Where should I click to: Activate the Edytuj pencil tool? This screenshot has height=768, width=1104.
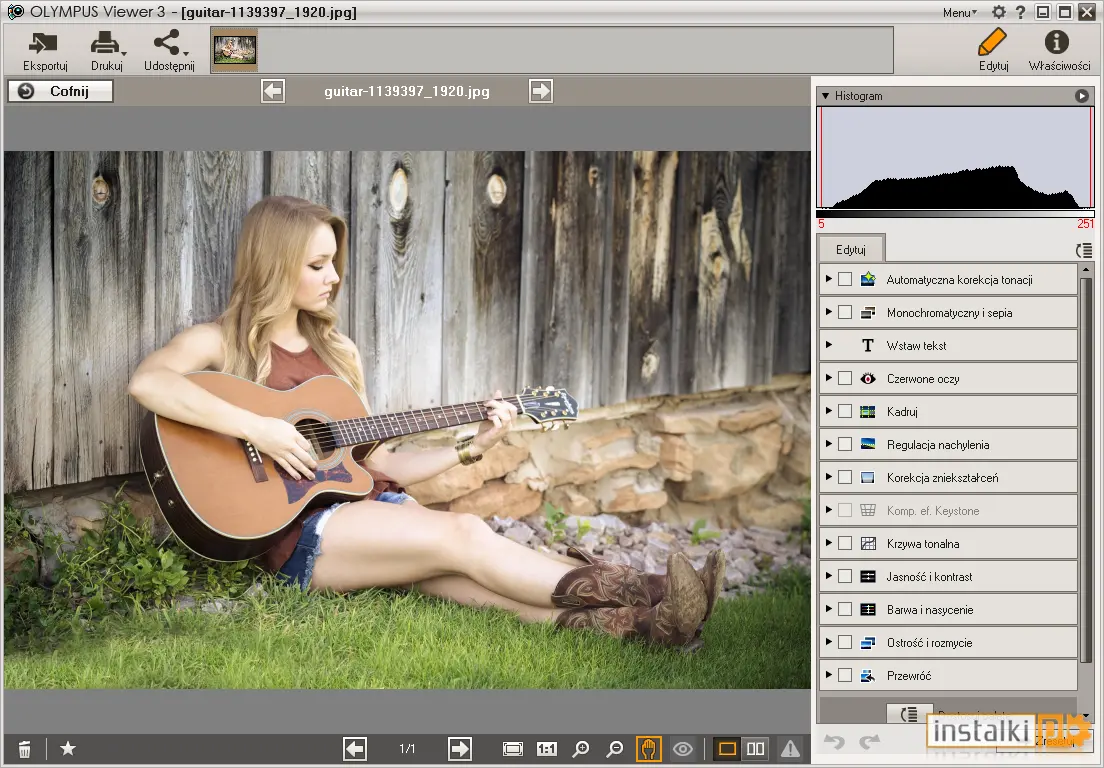[993, 51]
